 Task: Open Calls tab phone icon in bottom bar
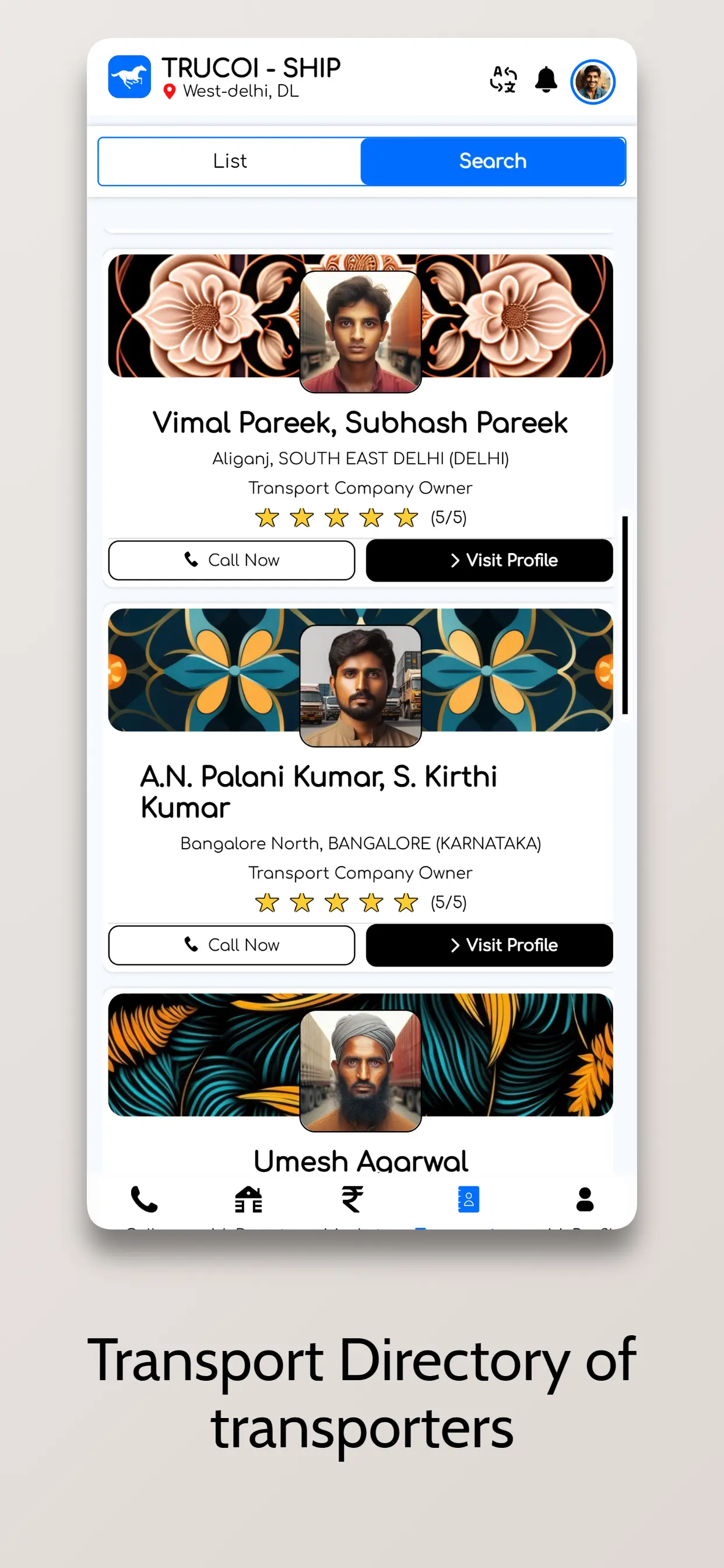144,1199
